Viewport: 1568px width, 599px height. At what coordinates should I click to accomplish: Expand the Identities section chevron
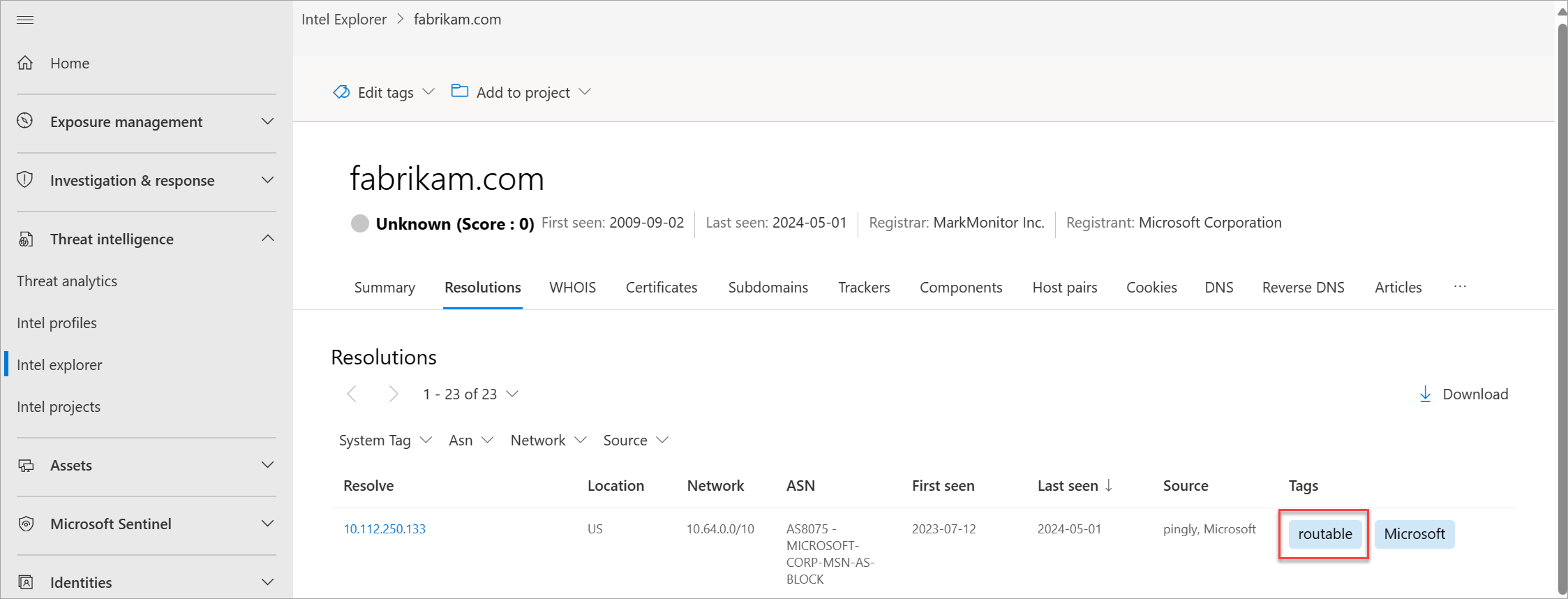pyautogui.click(x=267, y=582)
